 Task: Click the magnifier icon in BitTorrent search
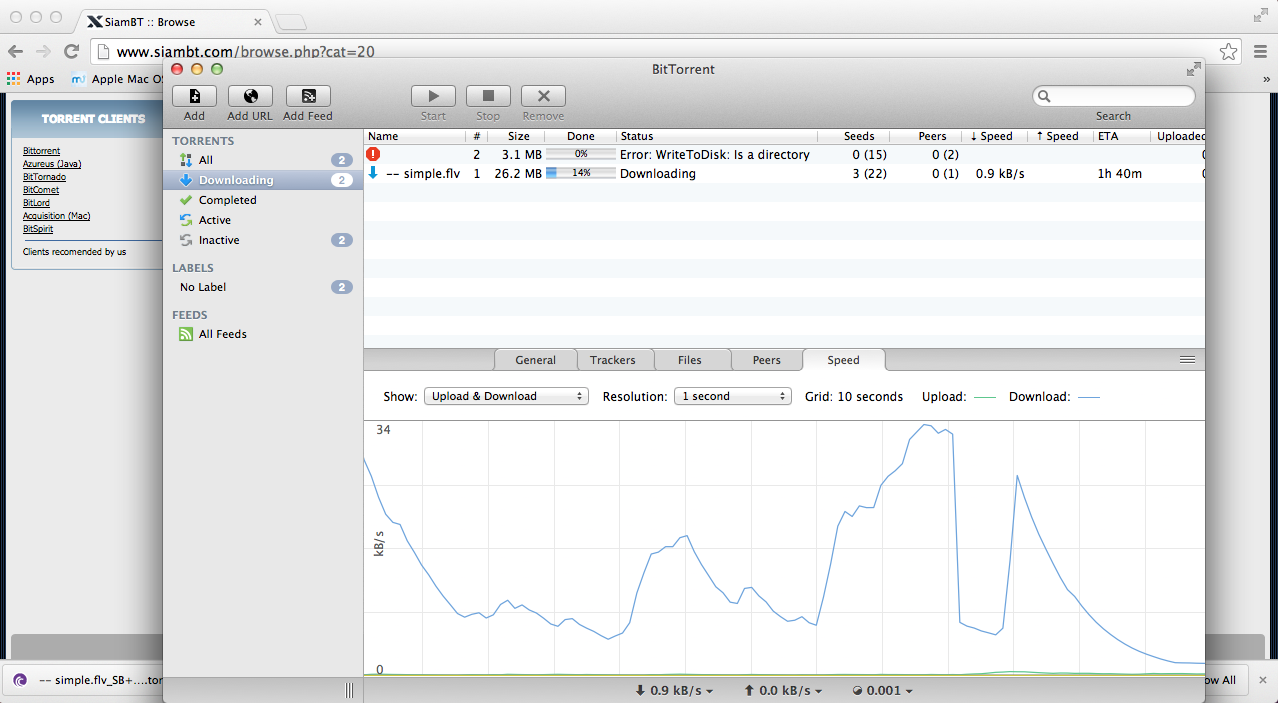tap(1044, 97)
